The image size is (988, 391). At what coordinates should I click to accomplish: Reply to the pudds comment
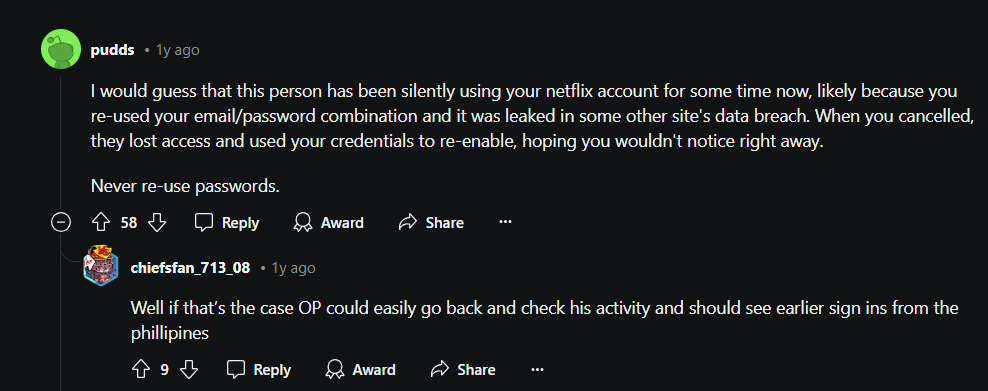coord(226,222)
